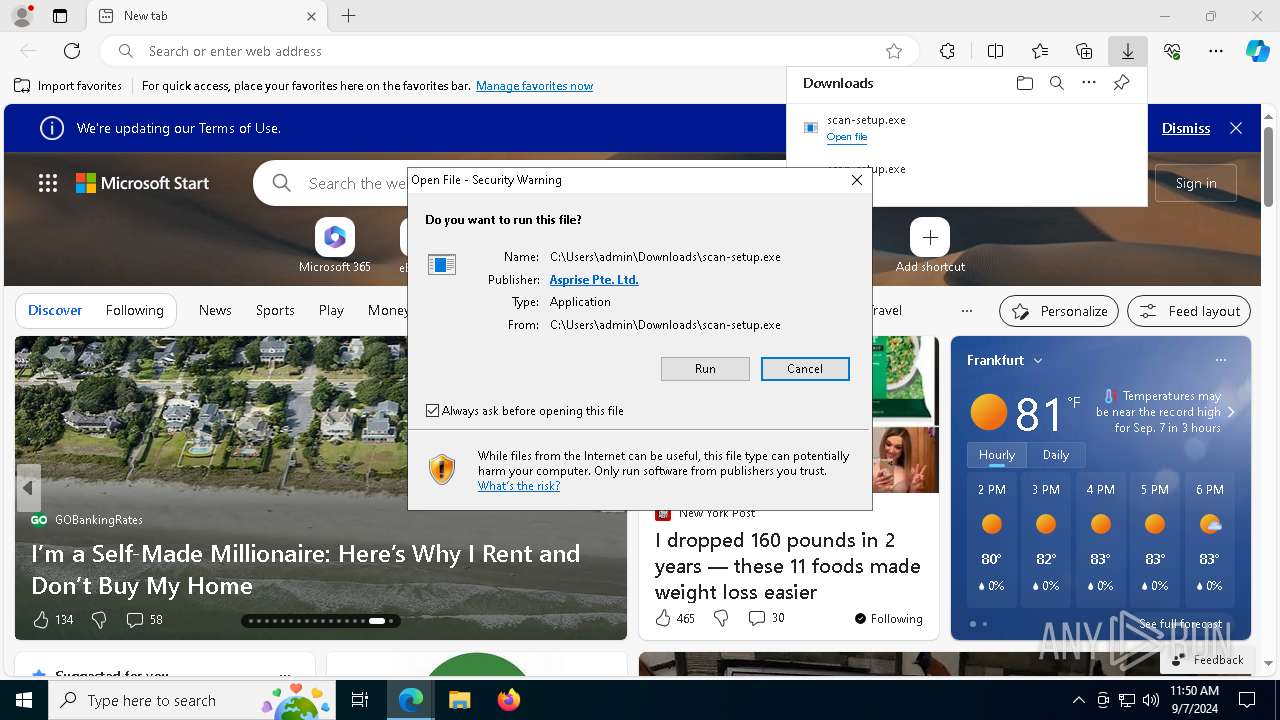
Task: Open the taskbar clock and date
Action: pyautogui.click(x=1194, y=700)
